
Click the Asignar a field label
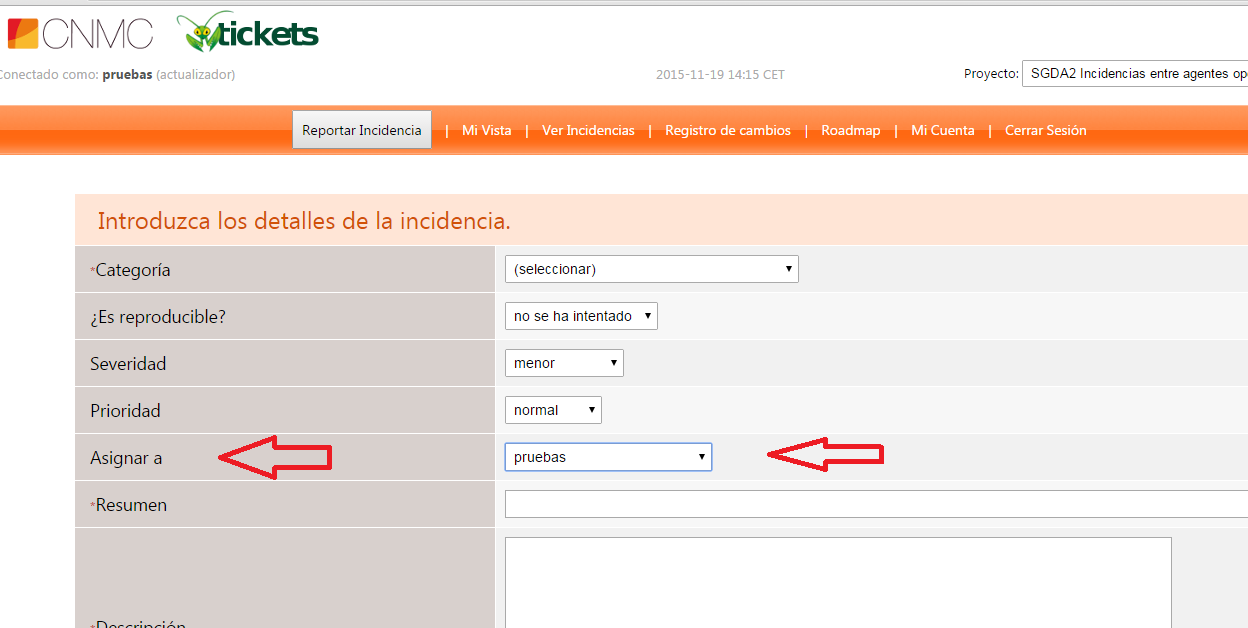pyautogui.click(x=126, y=458)
